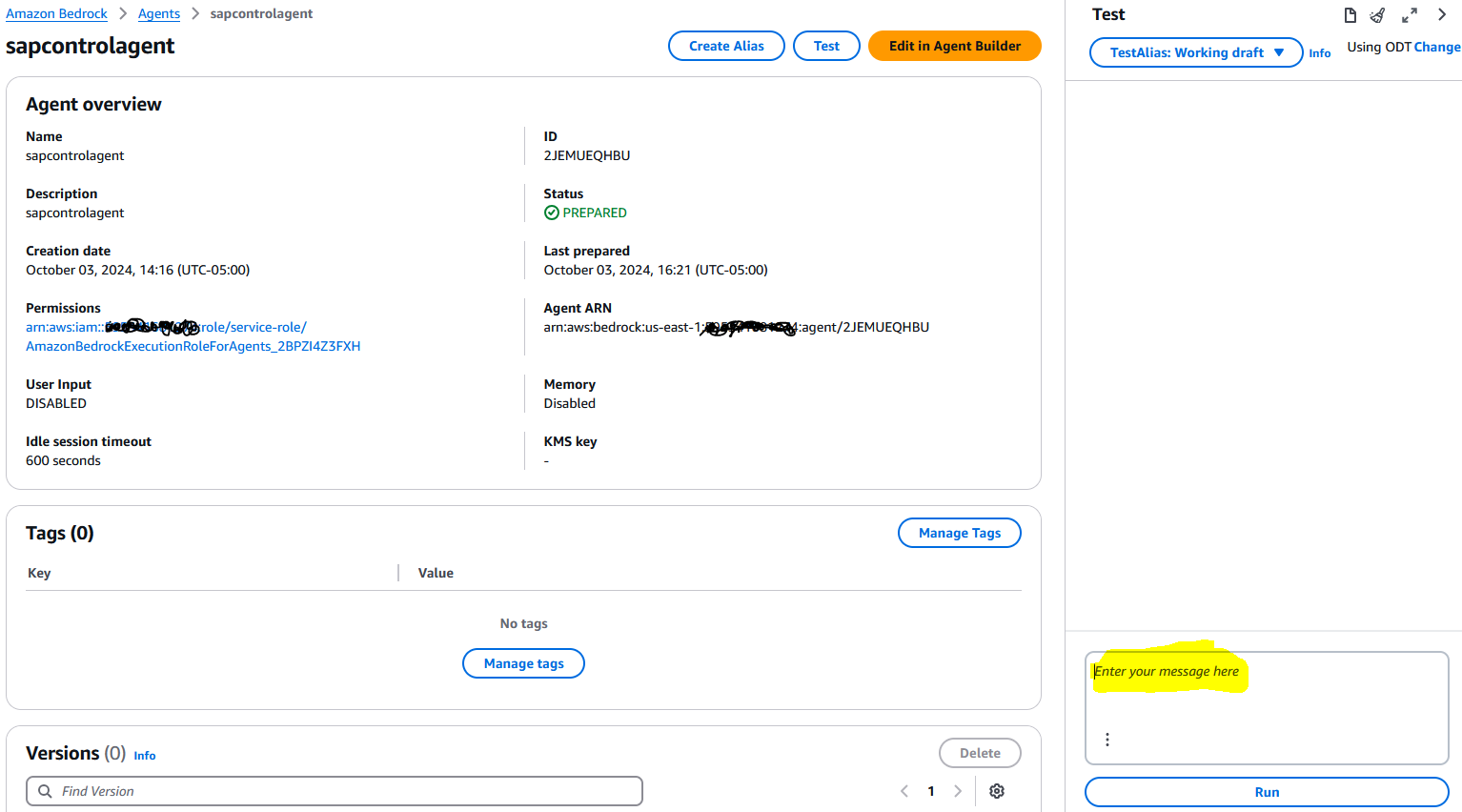Click the PREPARED status text

tap(595, 213)
